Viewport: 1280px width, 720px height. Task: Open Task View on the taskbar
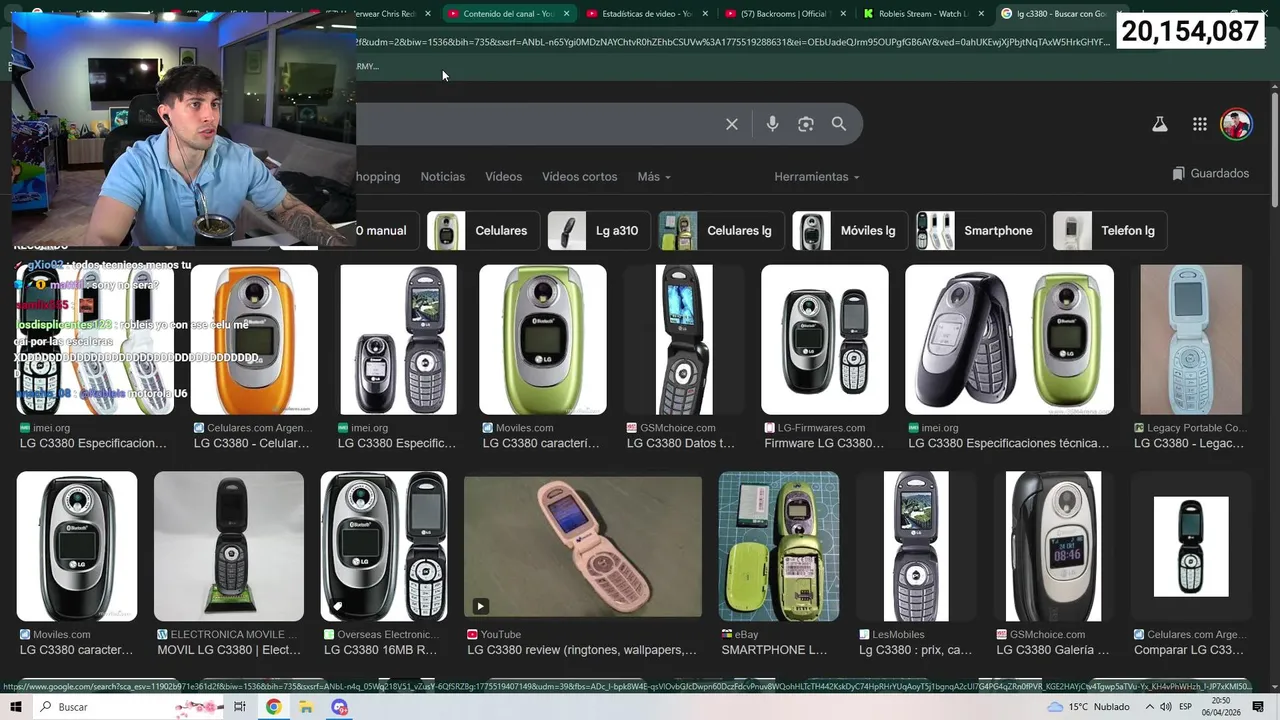[240, 707]
